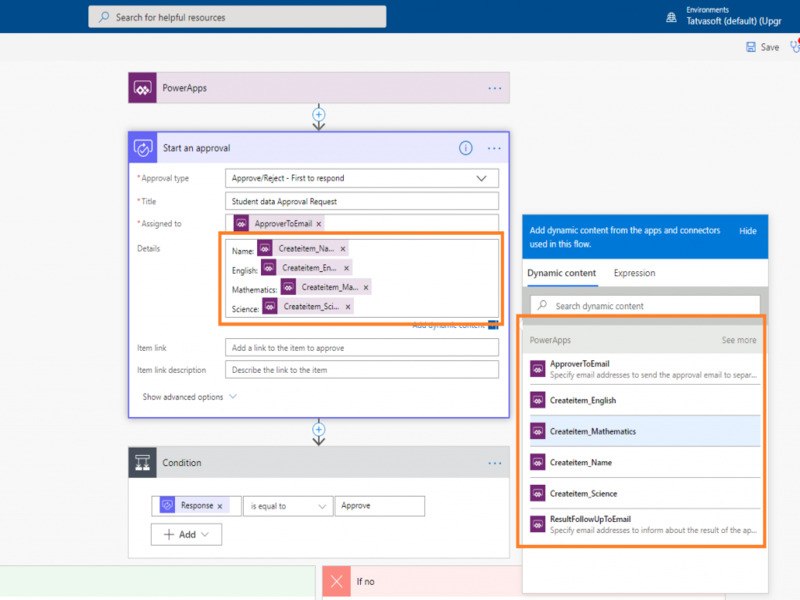Click Hide on dynamic content panel

pos(747,231)
